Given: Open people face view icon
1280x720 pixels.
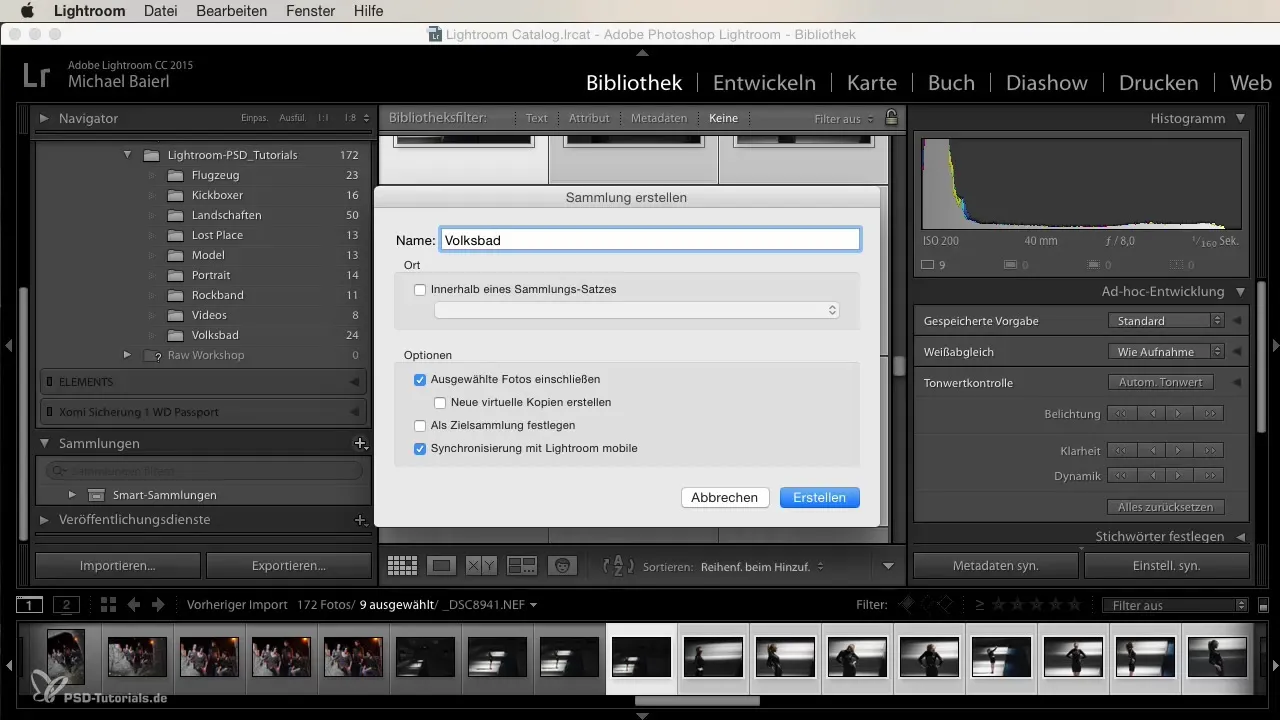Looking at the screenshot, I should point(563,566).
